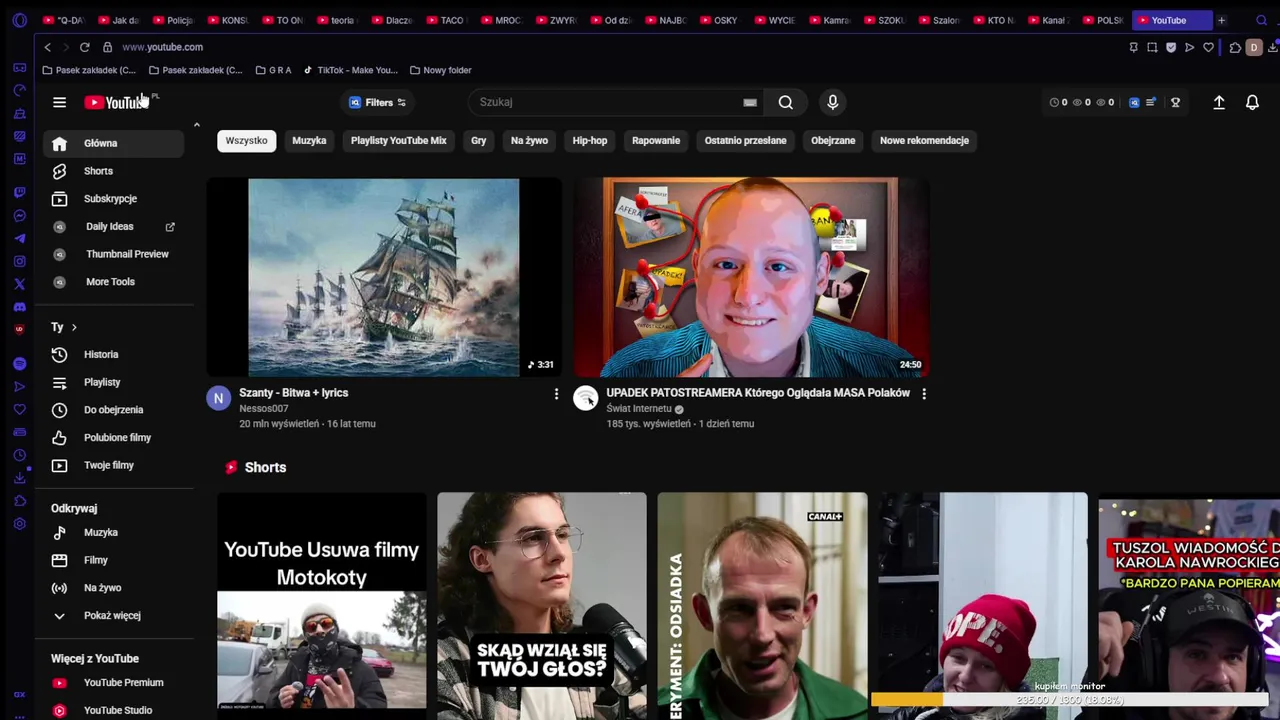
Task: Open Instagram in the Opera sidebar
Action: click(x=19, y=261)
